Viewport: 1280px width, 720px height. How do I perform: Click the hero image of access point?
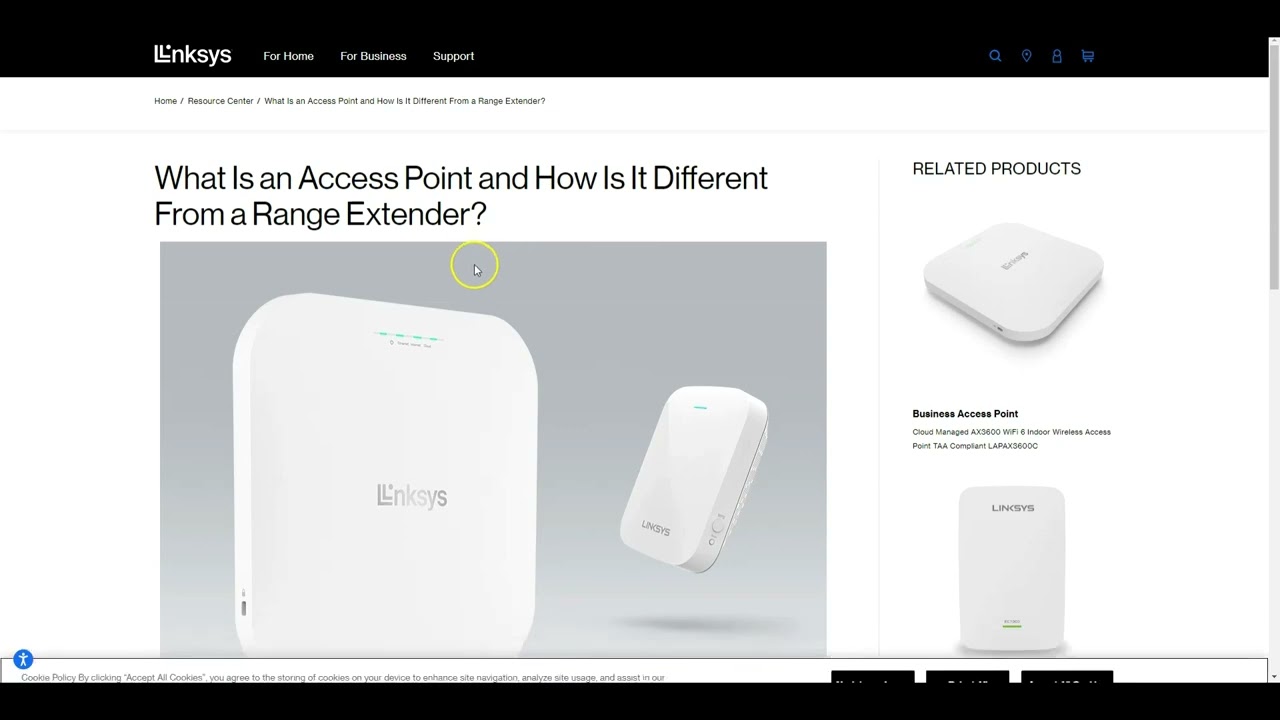(493, 448)
